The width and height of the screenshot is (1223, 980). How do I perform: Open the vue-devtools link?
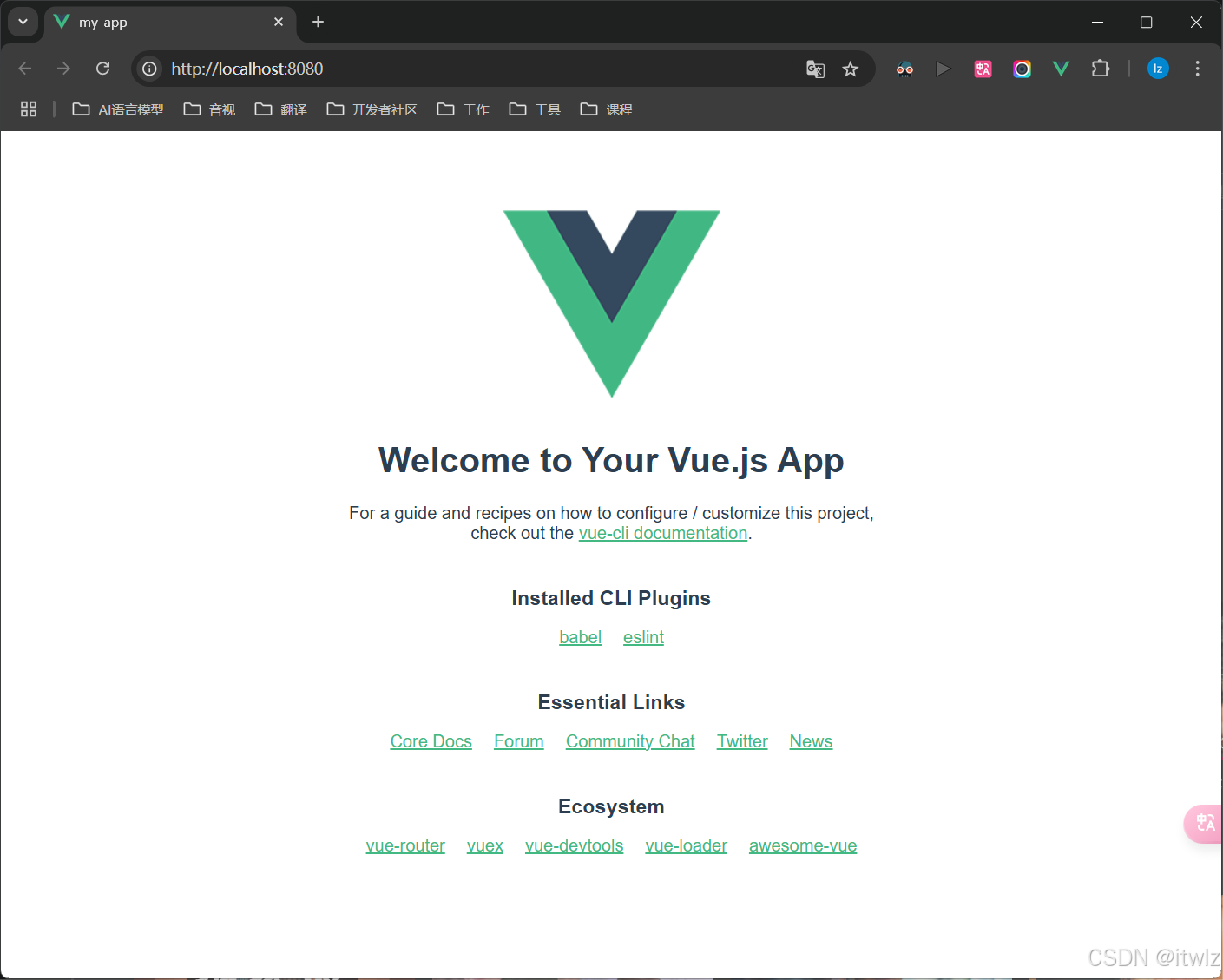pyautogui.click(x=575, y=845)
